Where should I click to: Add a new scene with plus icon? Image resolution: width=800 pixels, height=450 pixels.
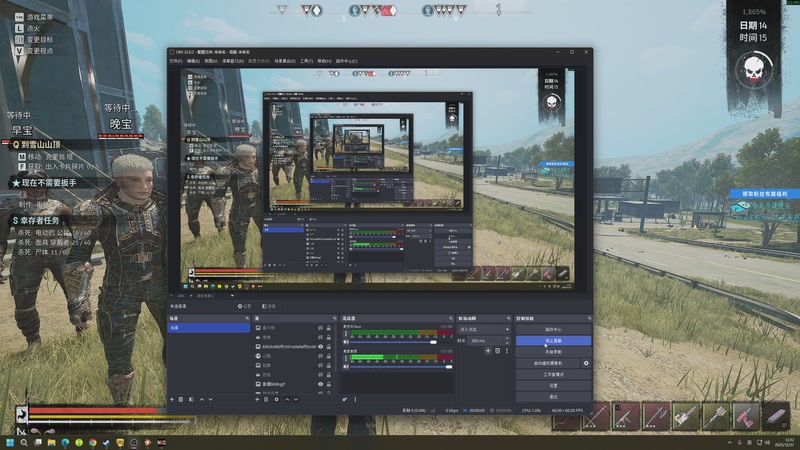click(x=172, y=399)
